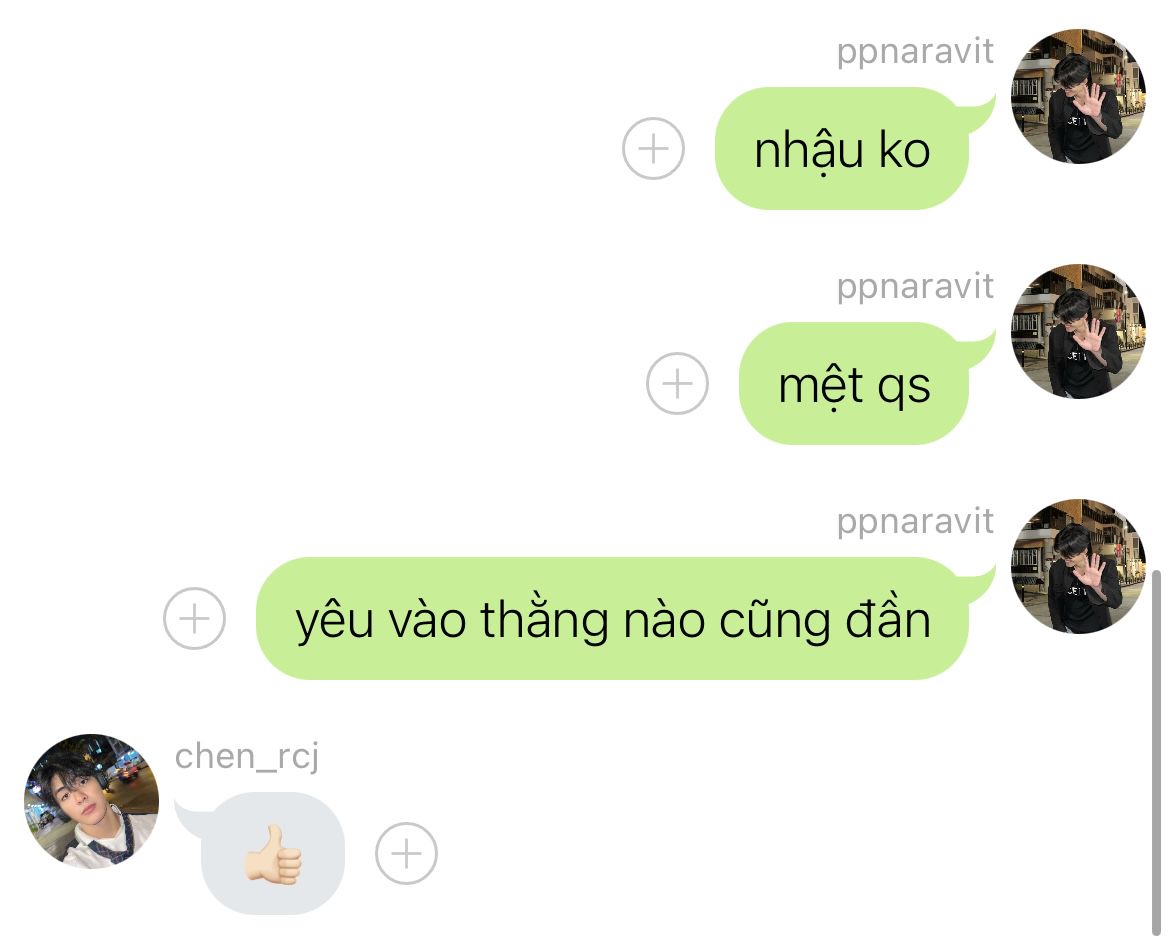Click the word "đần" in the green bubble

(887, 619)
